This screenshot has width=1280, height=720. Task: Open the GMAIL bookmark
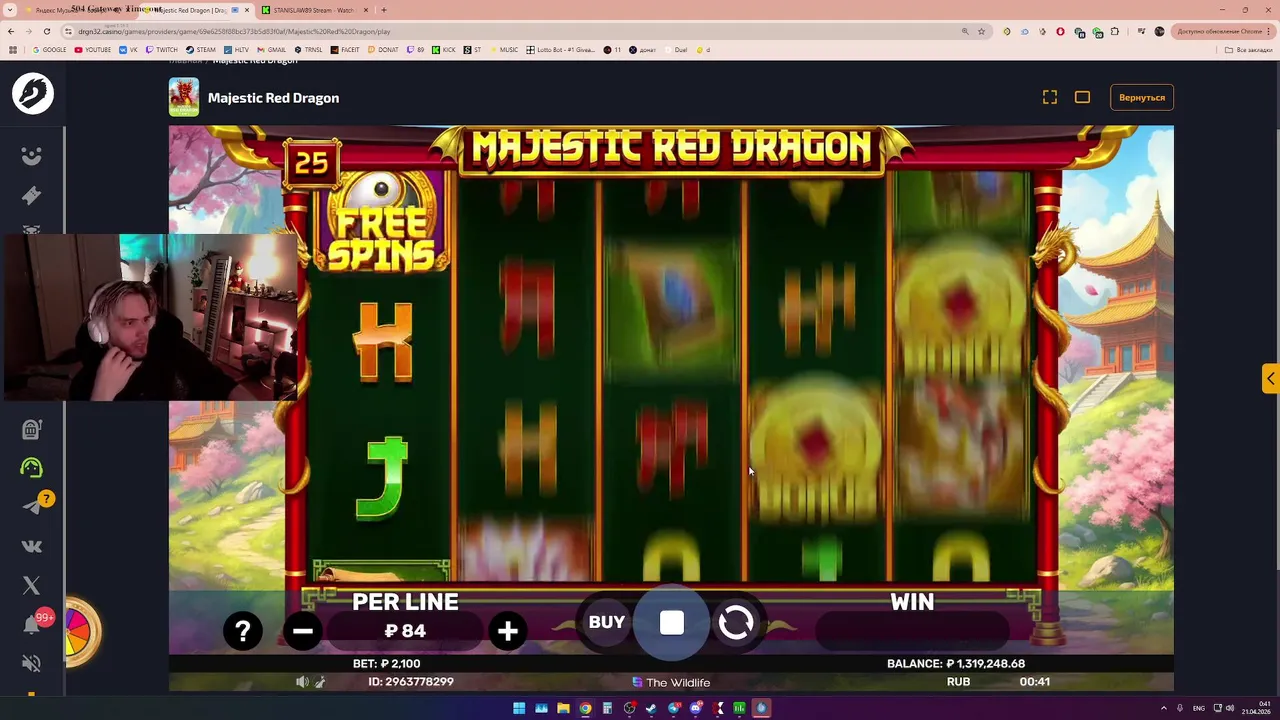pyautogui.click(x=271, y=49)
